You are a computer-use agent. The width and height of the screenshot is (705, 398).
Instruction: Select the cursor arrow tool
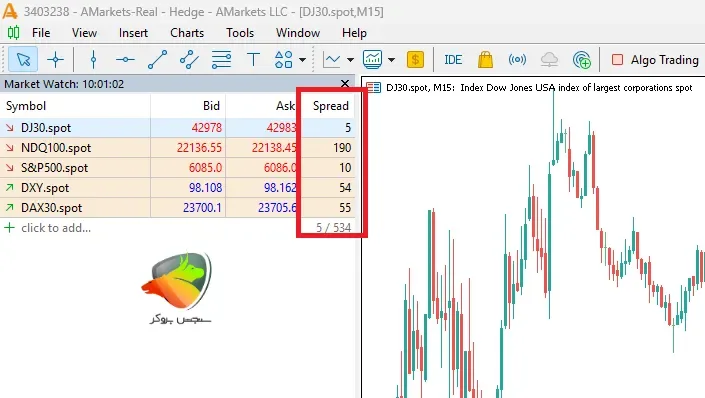click(23, 59)
